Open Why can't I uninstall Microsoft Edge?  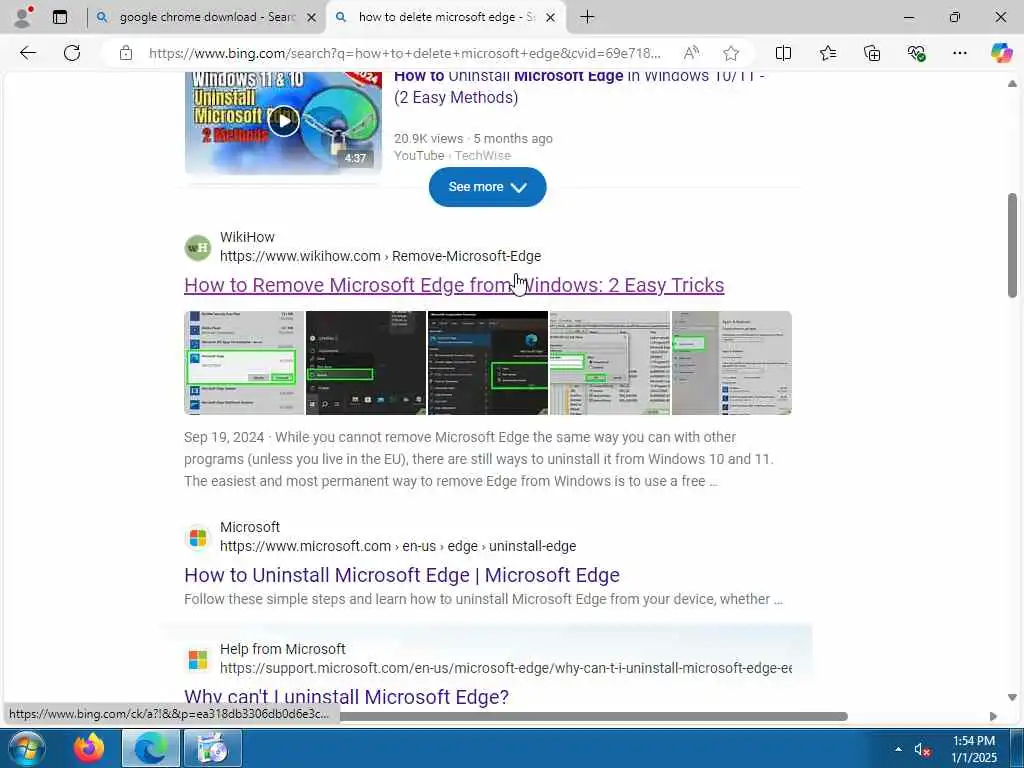346,697
